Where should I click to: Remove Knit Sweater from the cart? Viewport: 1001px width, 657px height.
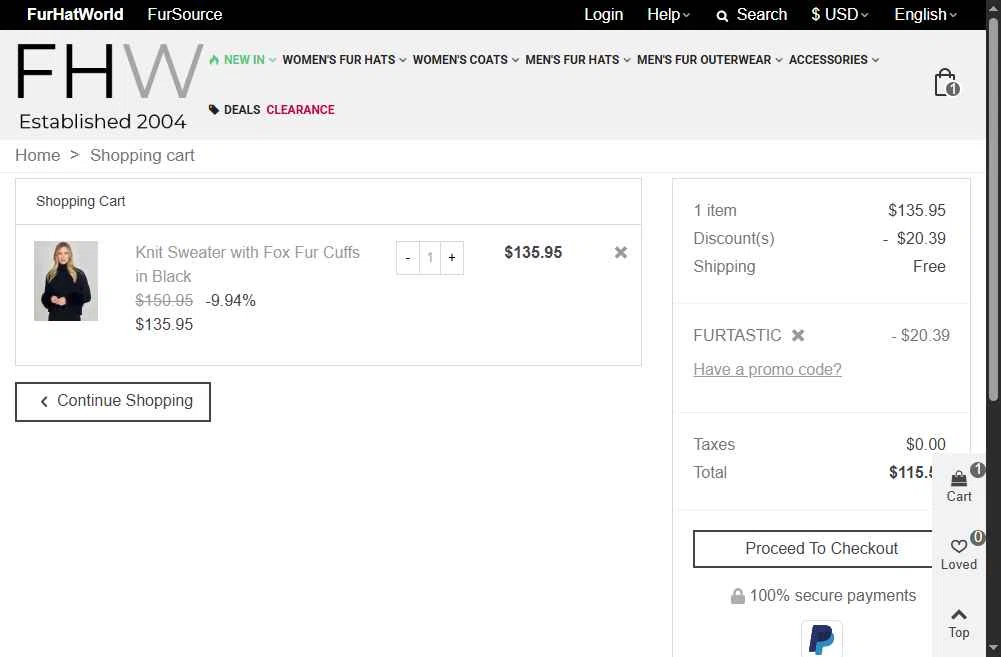(x=621, y=252)
